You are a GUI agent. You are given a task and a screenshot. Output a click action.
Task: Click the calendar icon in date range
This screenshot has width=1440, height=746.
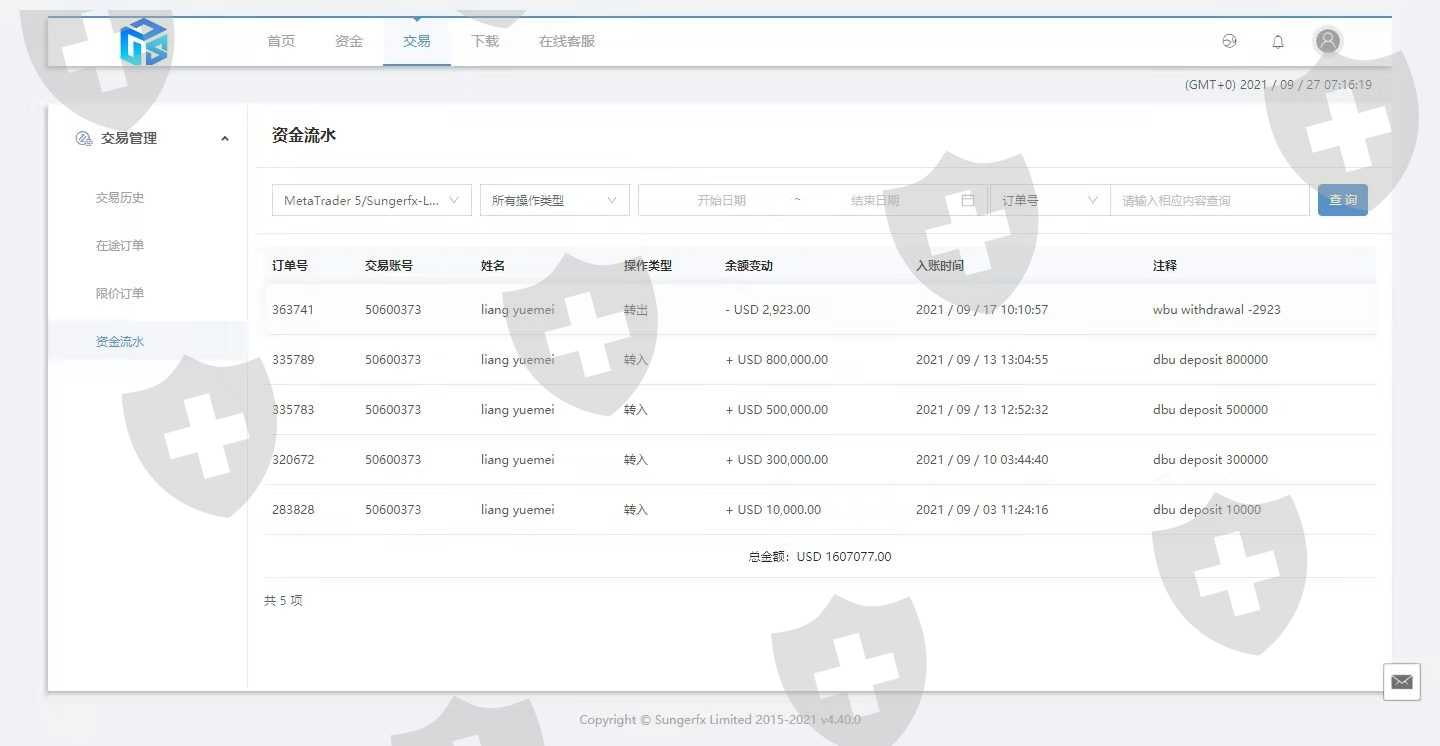[967, 200]
